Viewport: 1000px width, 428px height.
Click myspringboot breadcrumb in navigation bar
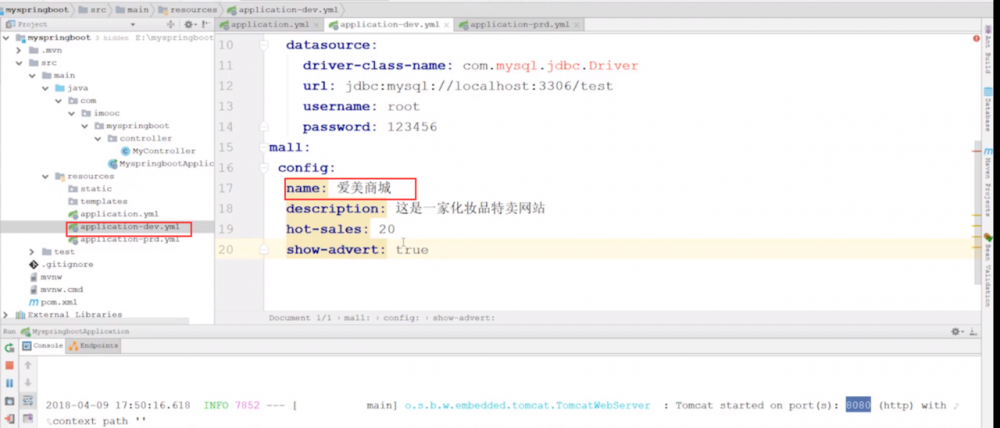coord(35,10)
